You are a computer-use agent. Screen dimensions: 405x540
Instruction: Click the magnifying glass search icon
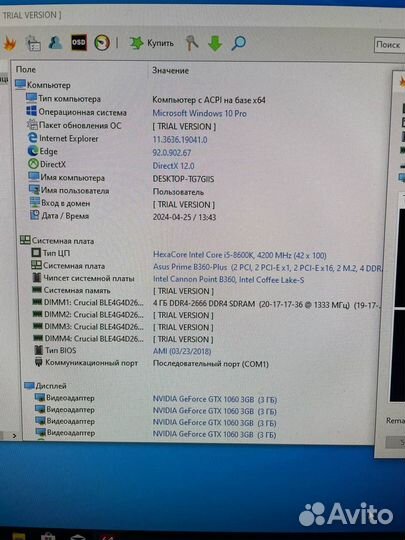click(x=238, y=43)
